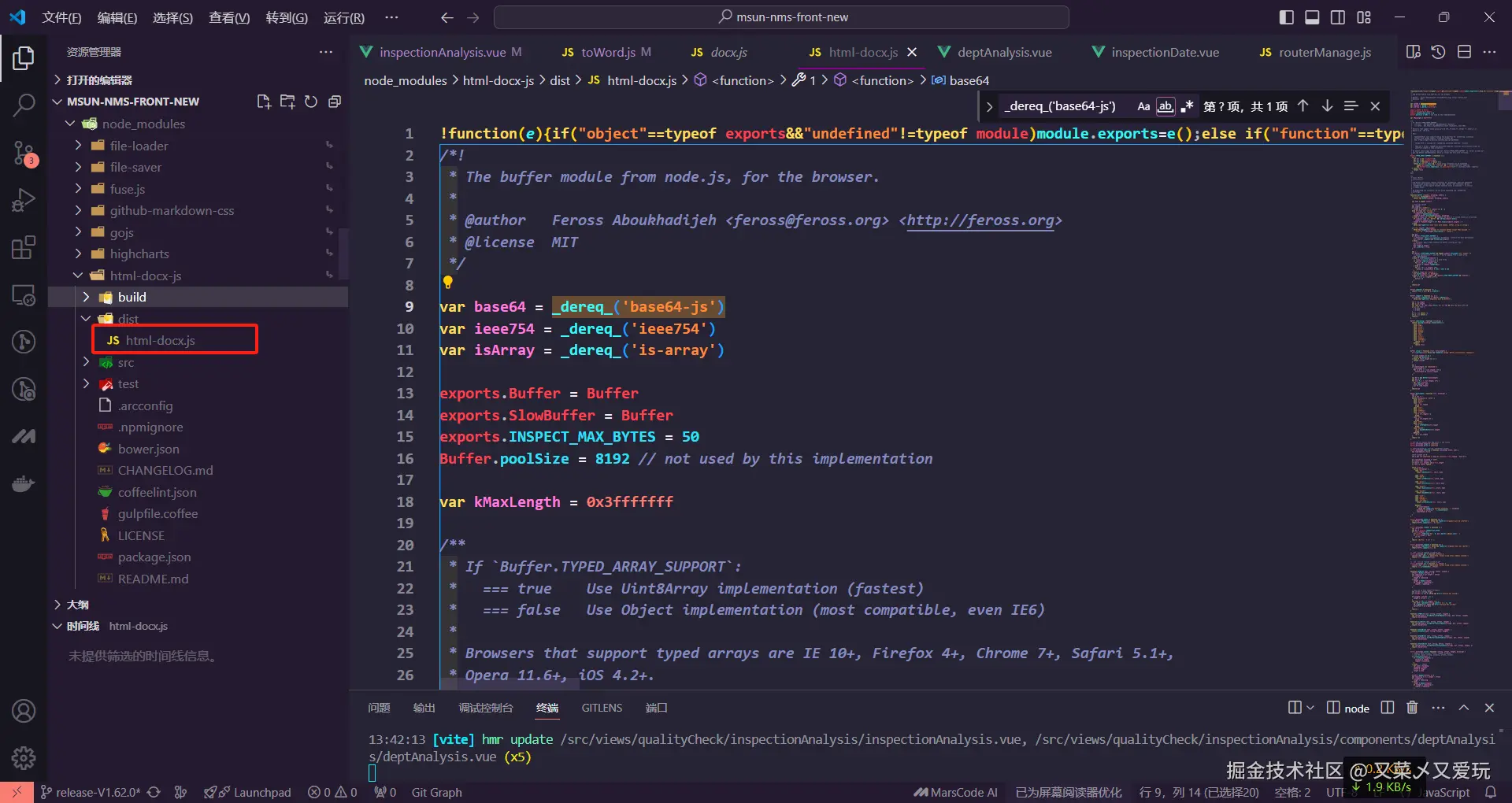This screenshot has height=803, width=1512.
Task: Open the Explorer view in activity bar
Action: (24, 57)
